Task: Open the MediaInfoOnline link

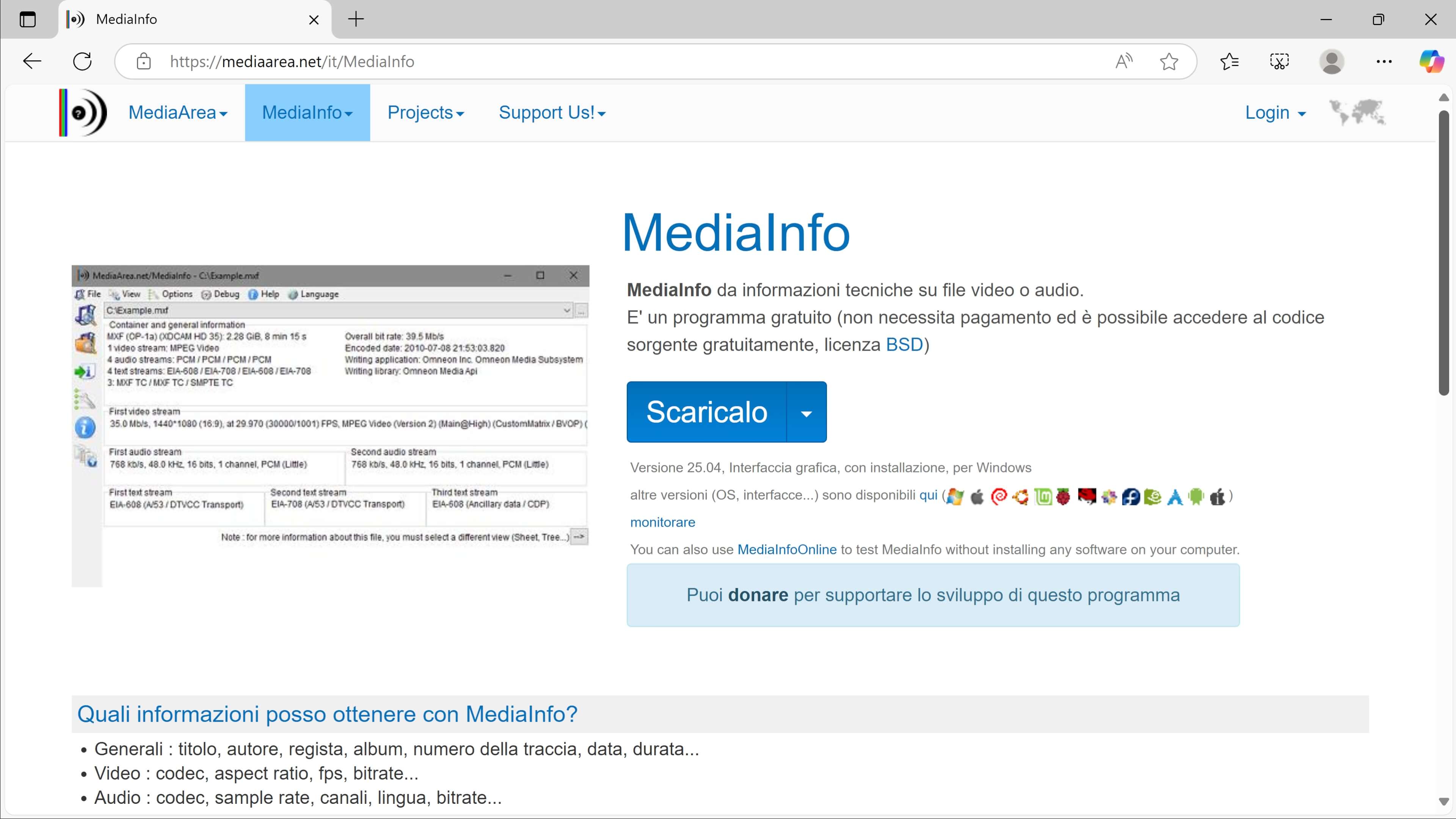Action: 787,549
